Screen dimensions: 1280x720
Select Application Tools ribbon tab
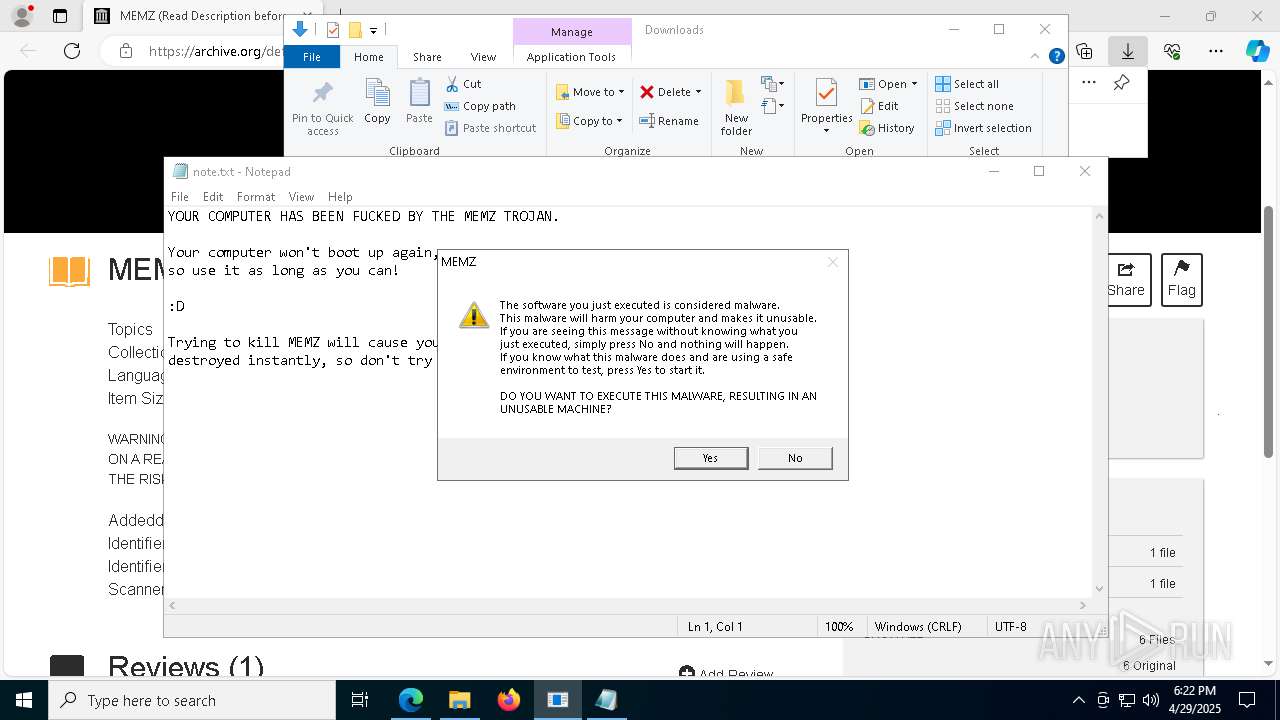(571, 57)
